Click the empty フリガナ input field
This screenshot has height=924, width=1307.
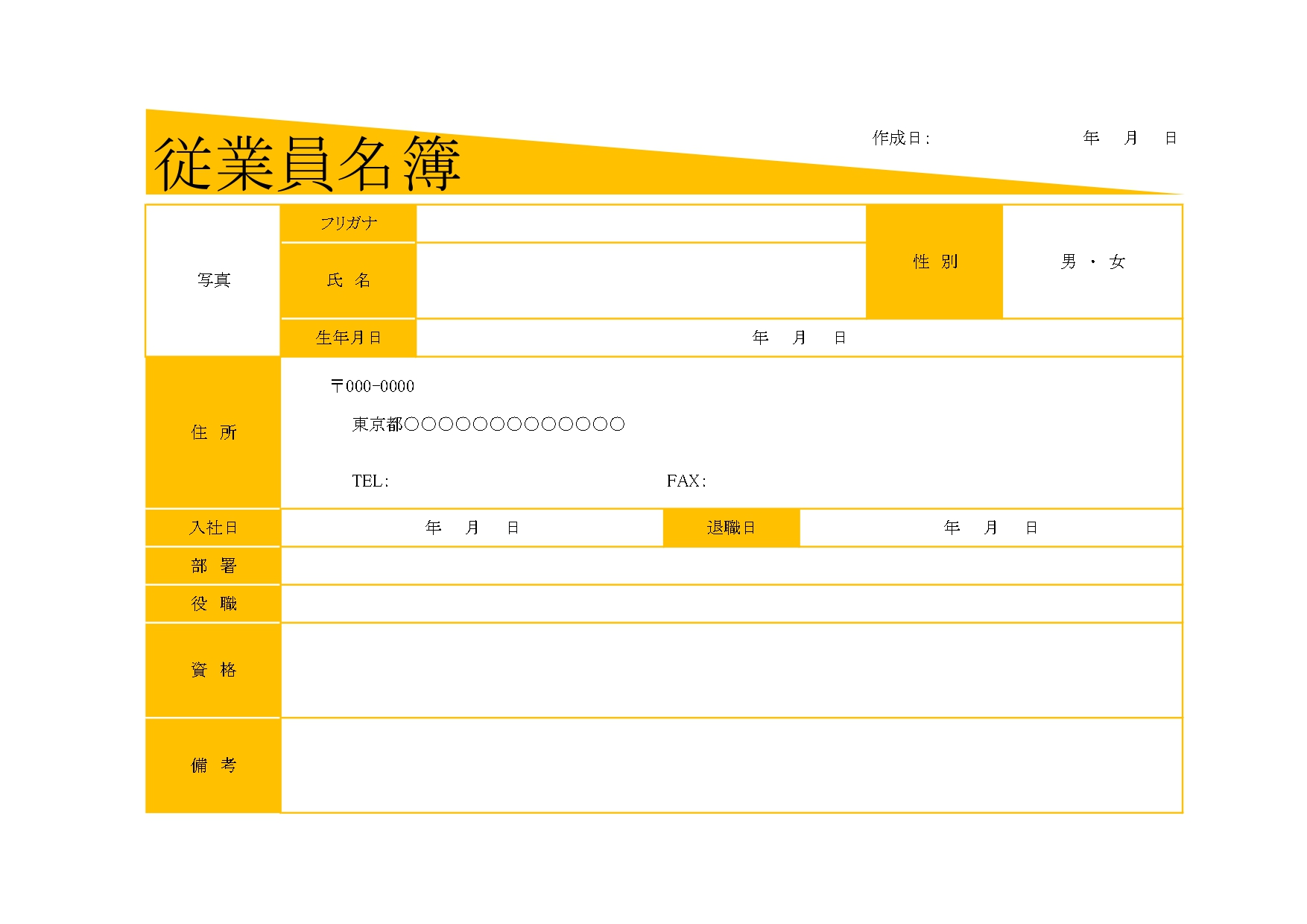point(640,224)
